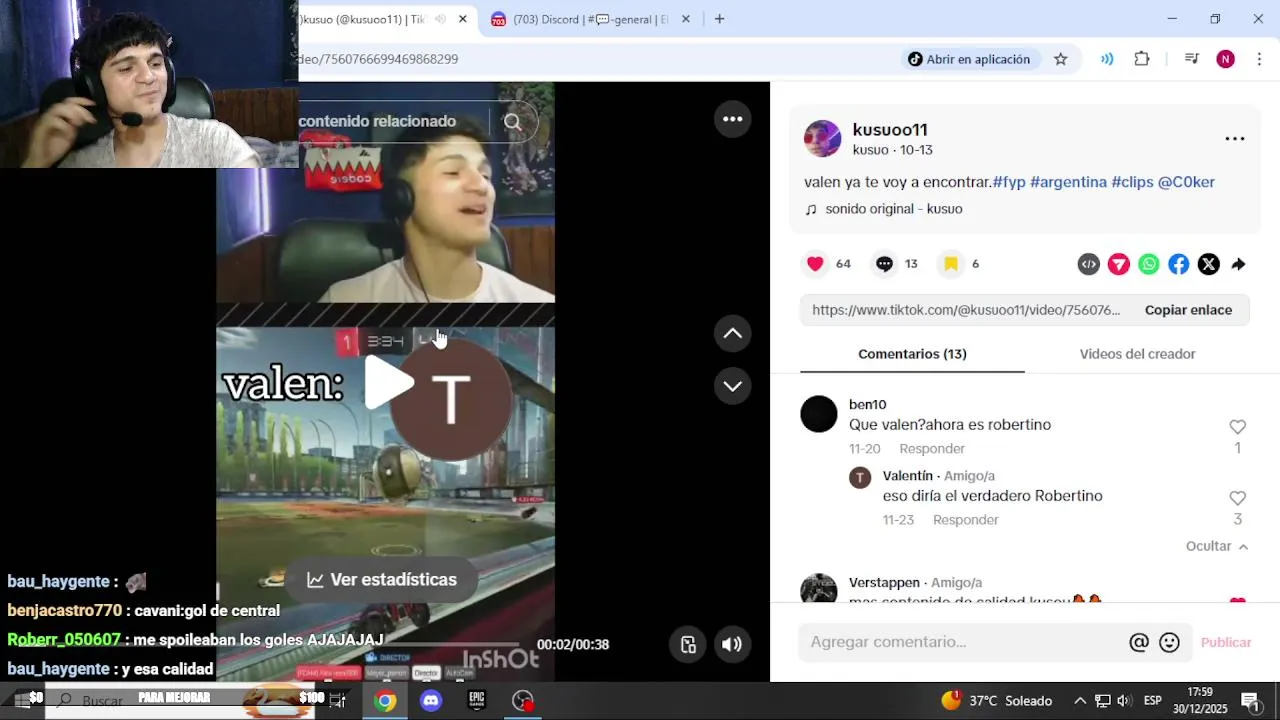The width and height of the screenshot is (1280, 720).
Task: Close the Discord browser tab
Action: tap(686, 19)
